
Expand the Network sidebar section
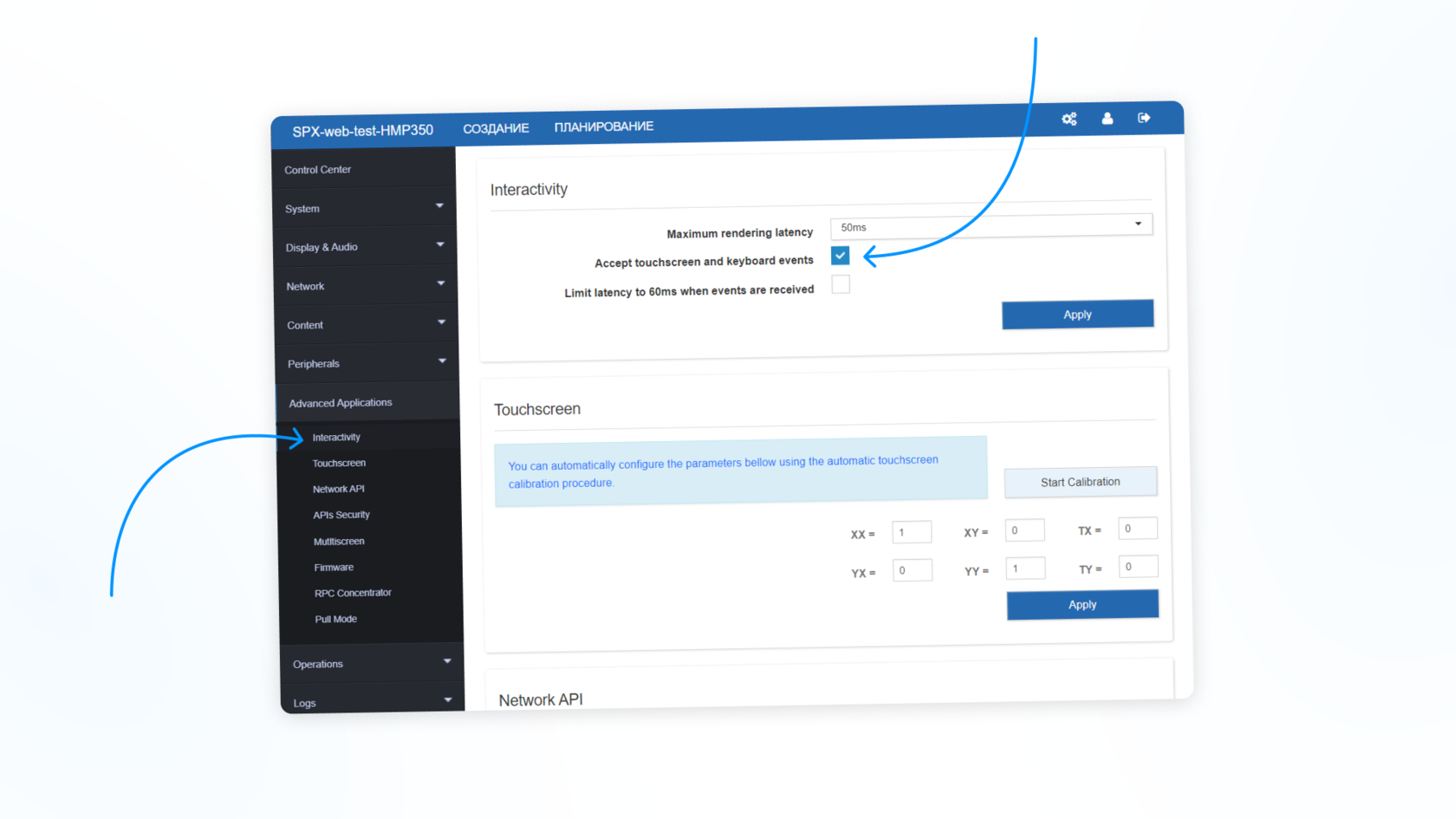pos(366,285)
